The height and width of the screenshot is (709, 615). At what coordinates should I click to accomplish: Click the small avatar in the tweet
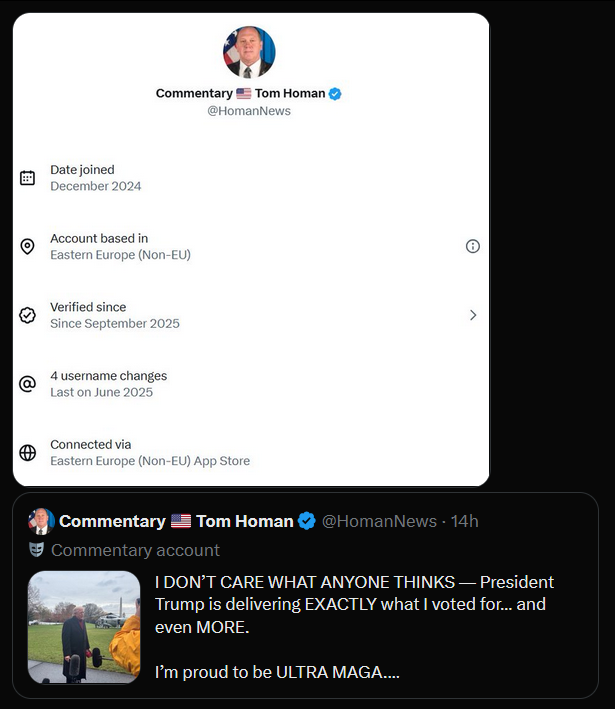tap(41, 521)
